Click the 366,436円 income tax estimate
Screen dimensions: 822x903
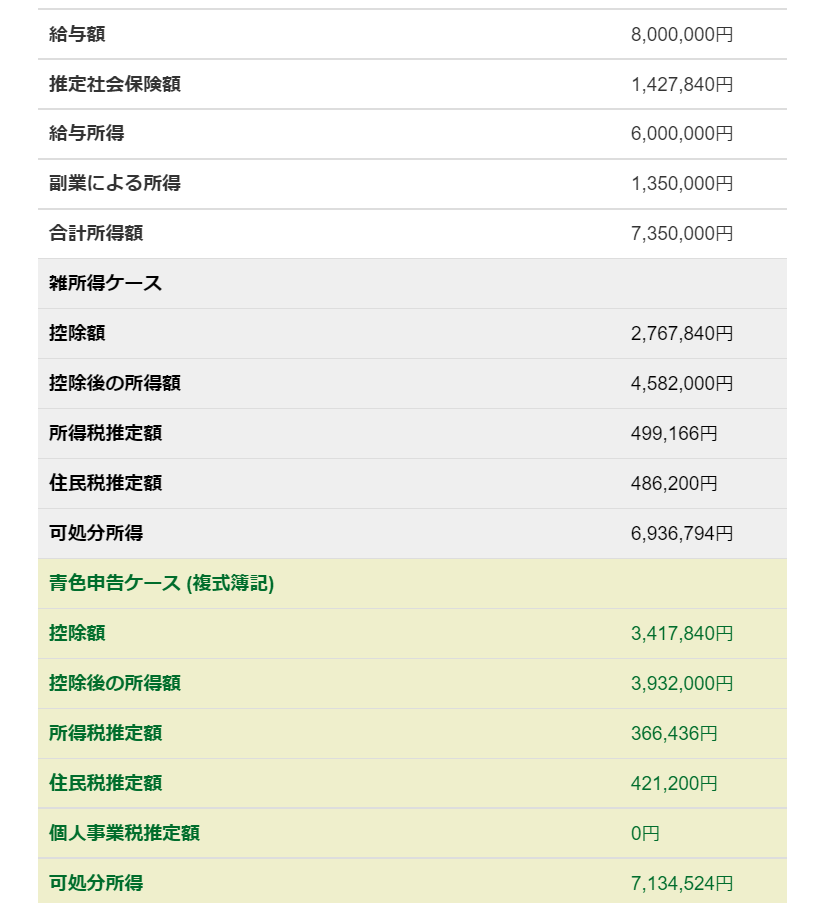click(x=673, y=734)
